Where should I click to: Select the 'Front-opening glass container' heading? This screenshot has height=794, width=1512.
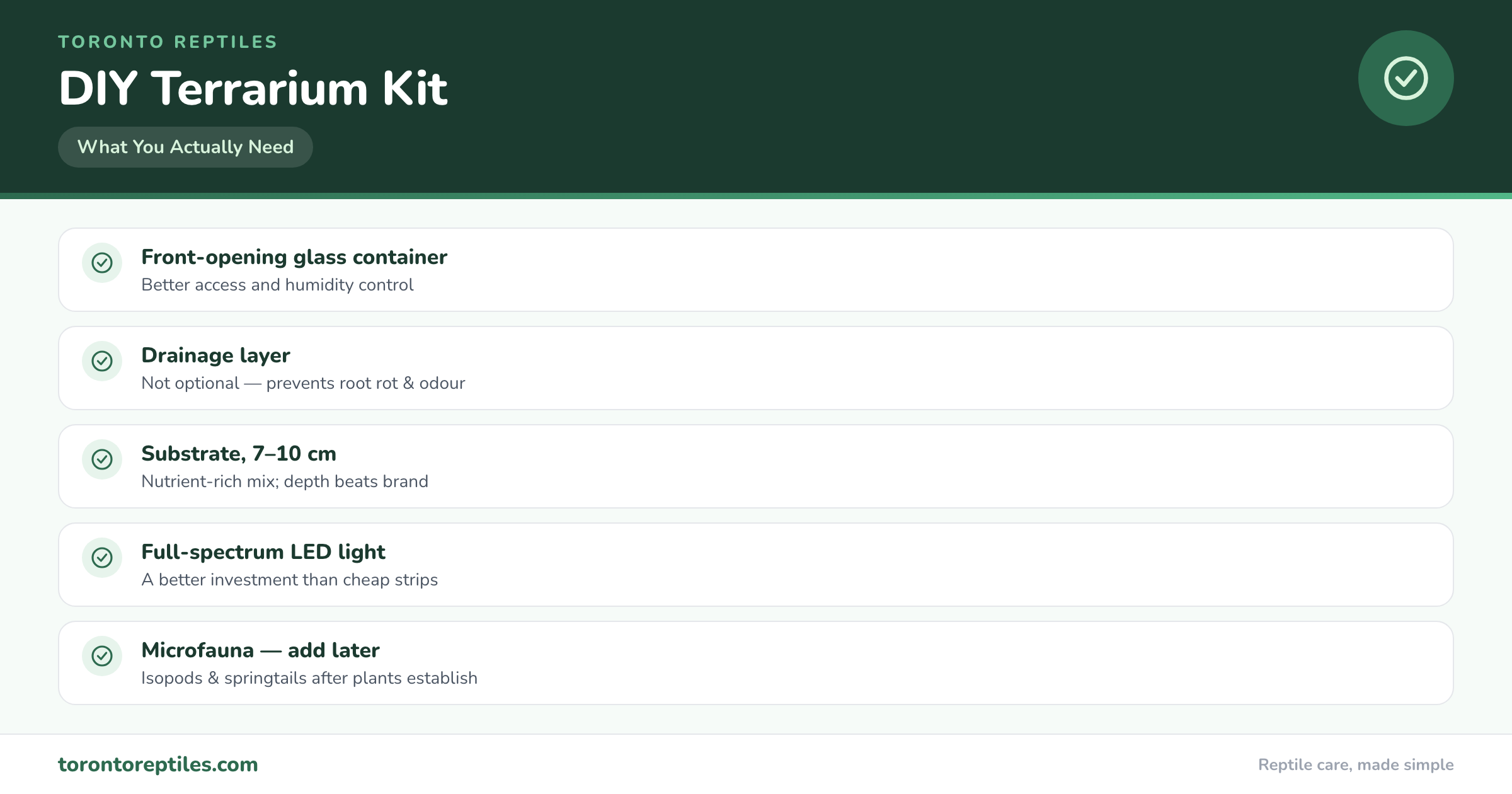point(294,257)
